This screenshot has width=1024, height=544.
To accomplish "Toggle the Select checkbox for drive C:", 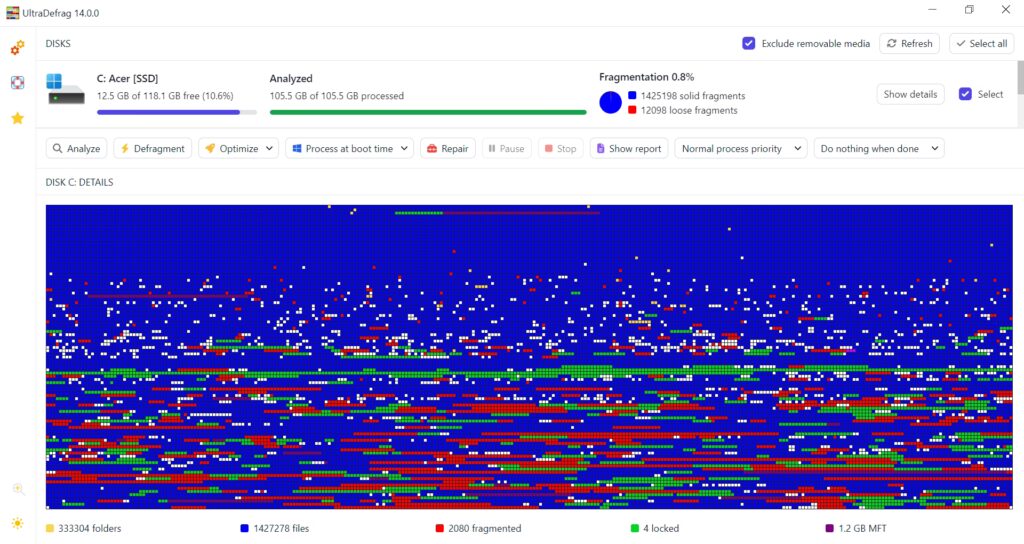I will [965, 94].
